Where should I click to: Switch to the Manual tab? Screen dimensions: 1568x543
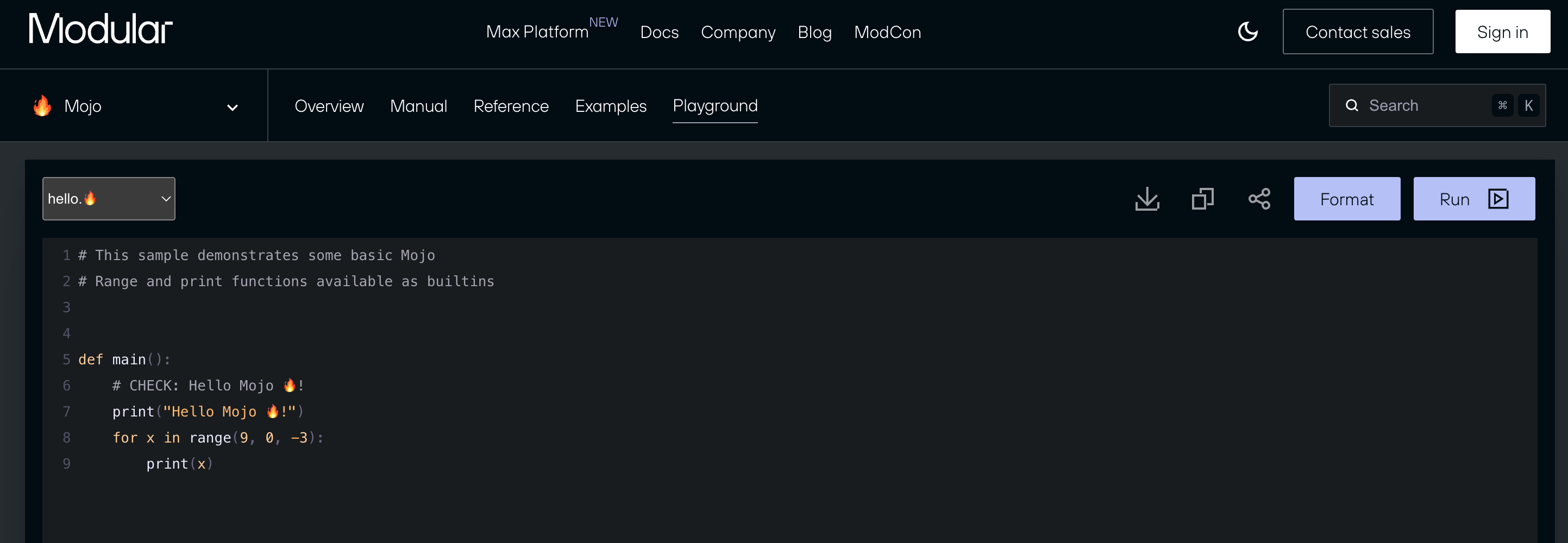pos(418,106)
